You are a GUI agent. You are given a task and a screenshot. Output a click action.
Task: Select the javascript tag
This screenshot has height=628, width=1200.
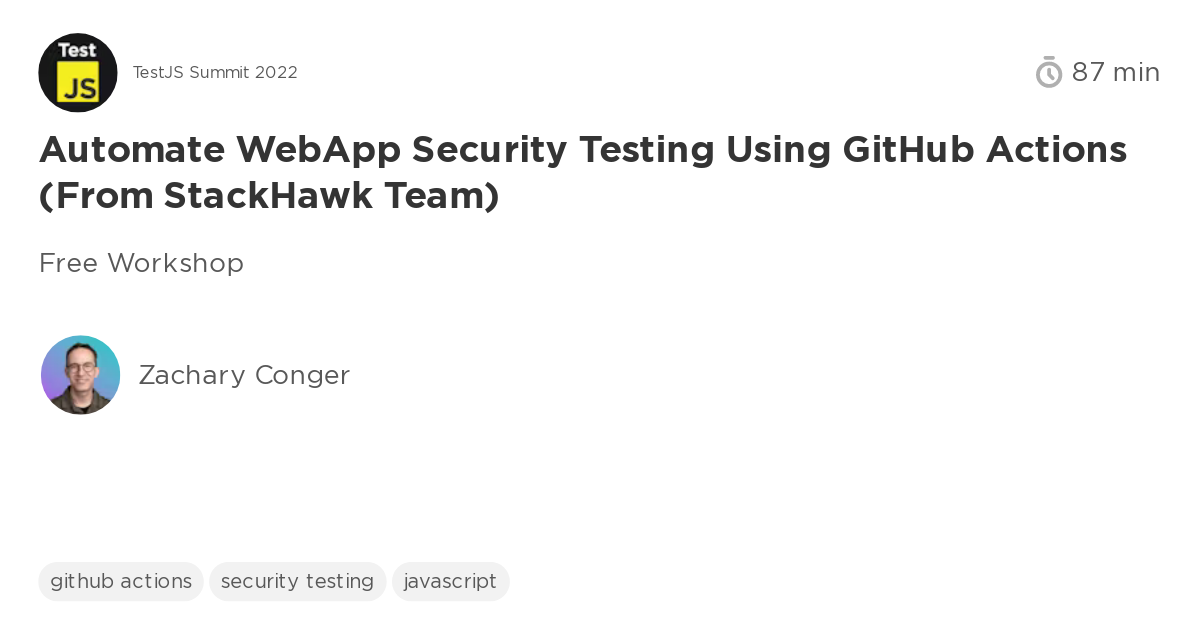pos(450,581)
